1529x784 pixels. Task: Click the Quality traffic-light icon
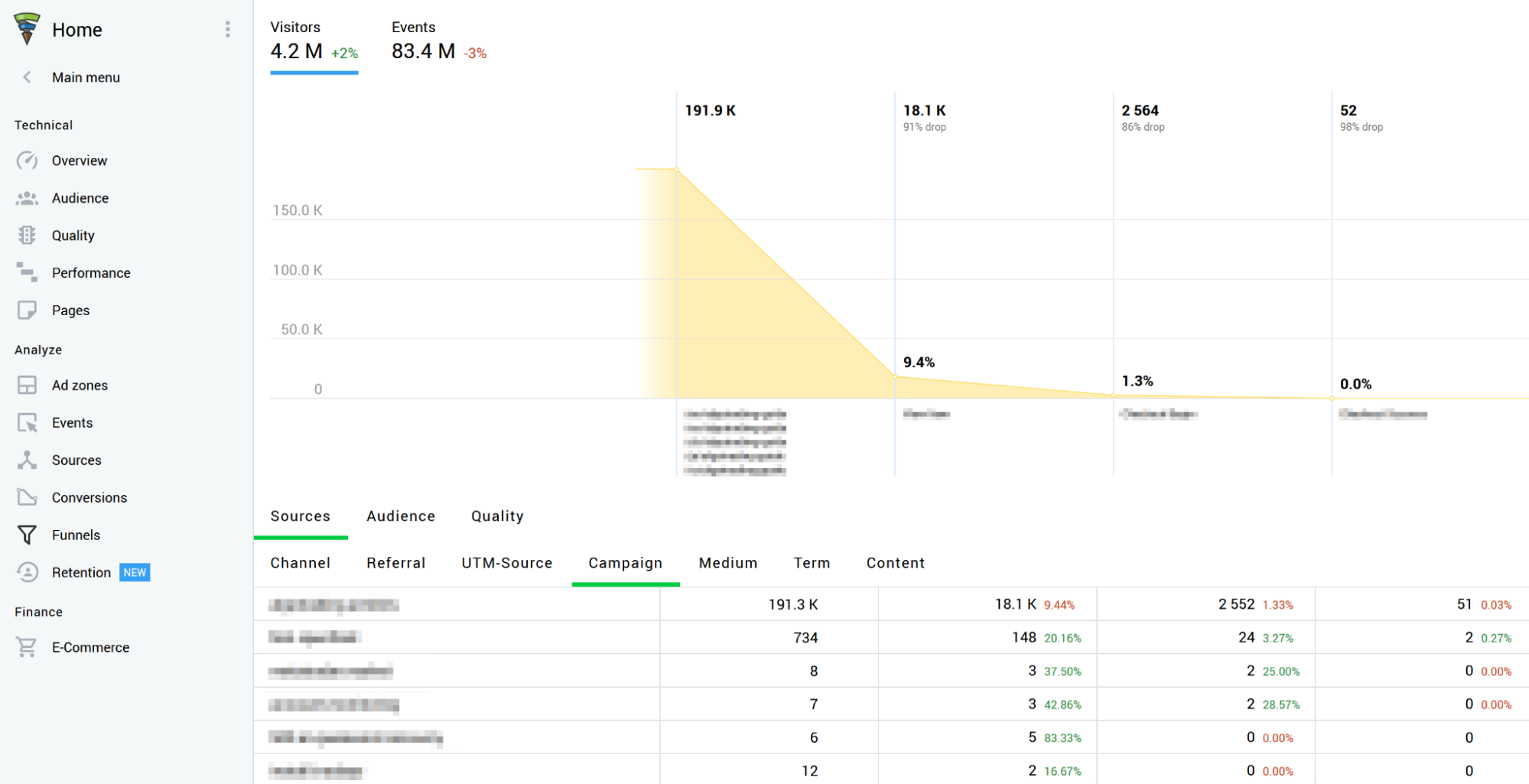click(27, 236)
